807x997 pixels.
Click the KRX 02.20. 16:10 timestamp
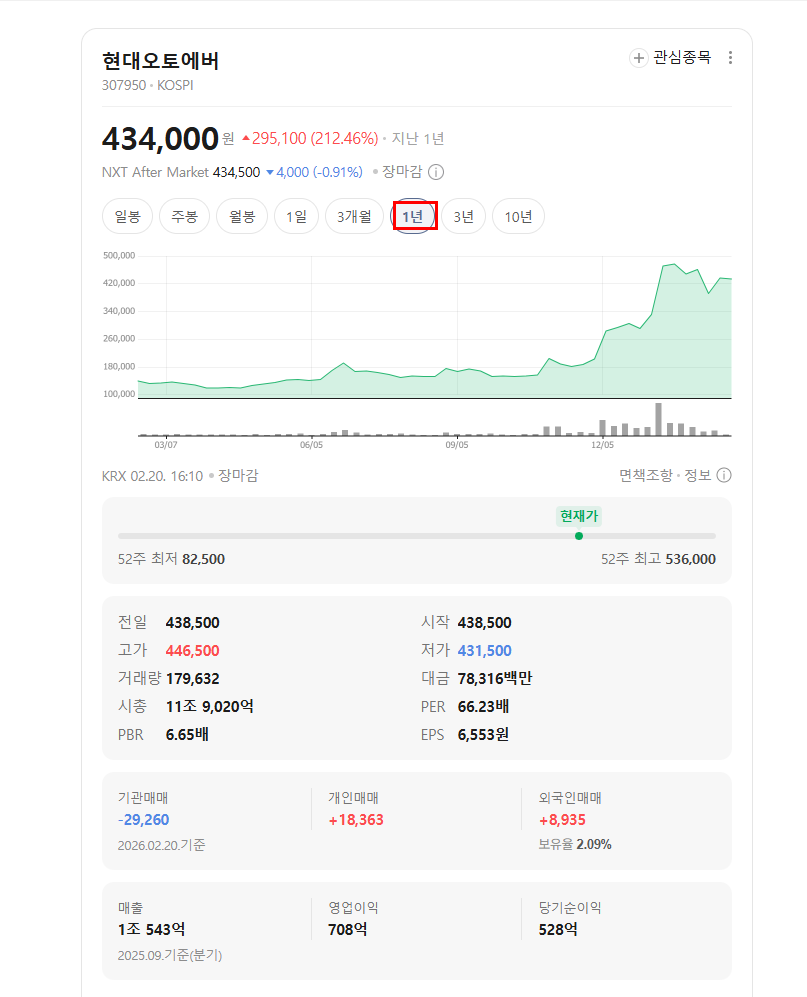(x=153, y=476)
